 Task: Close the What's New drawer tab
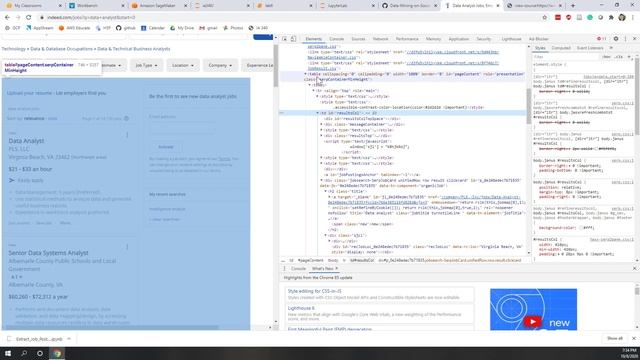(x=337, y=269)
